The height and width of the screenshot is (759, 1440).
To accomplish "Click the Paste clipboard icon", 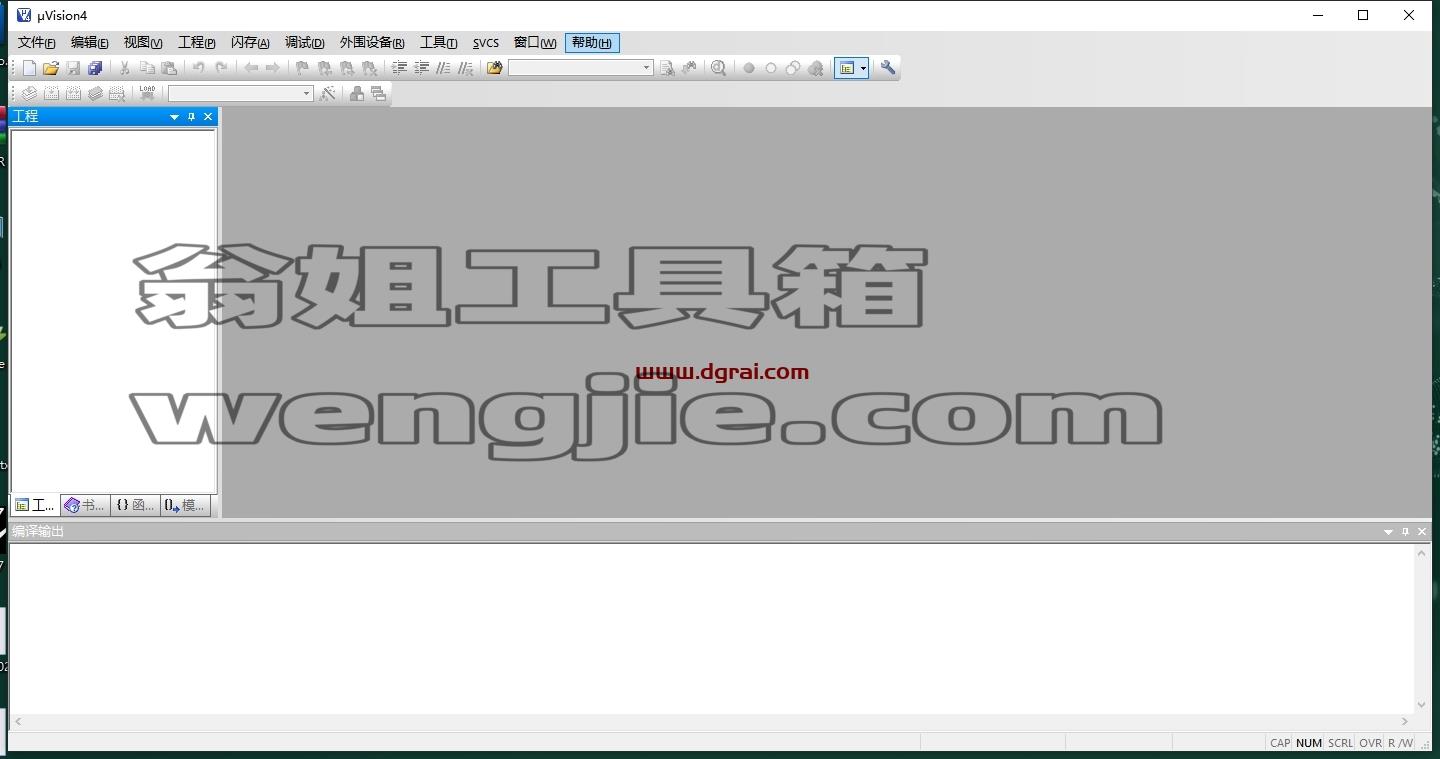I will pos(169,68).
